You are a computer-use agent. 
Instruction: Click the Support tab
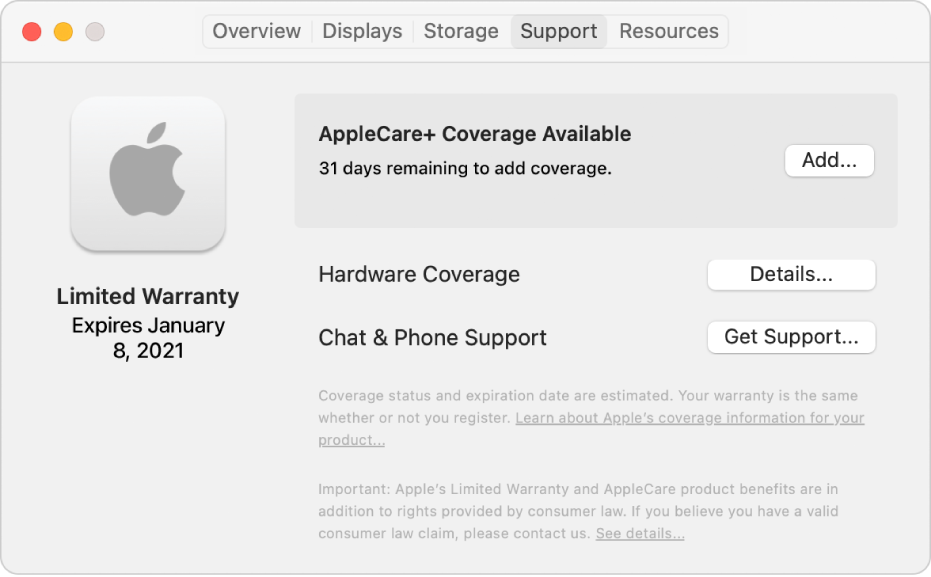558,31
